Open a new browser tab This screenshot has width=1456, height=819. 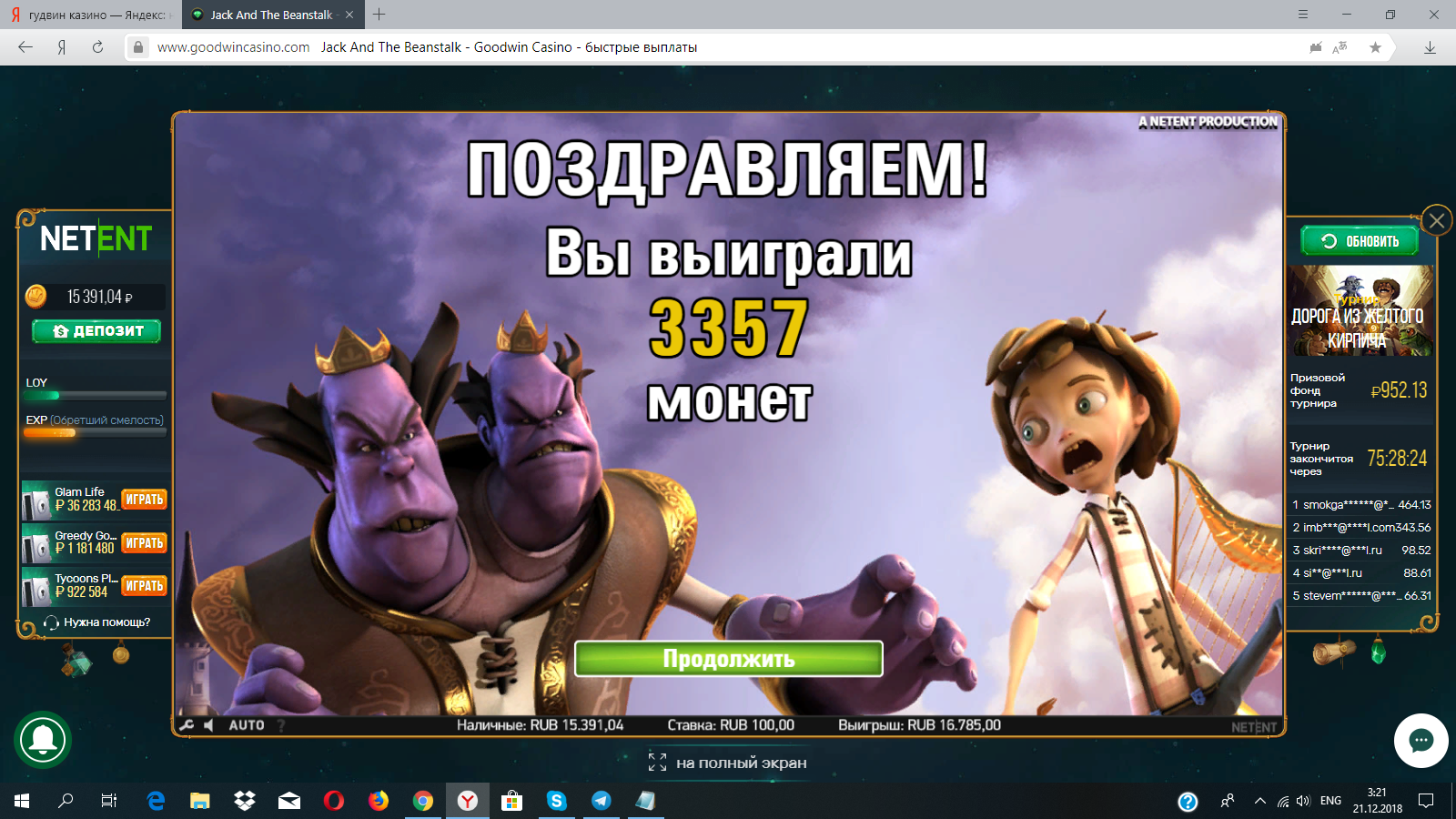click(x=379, y=15)
